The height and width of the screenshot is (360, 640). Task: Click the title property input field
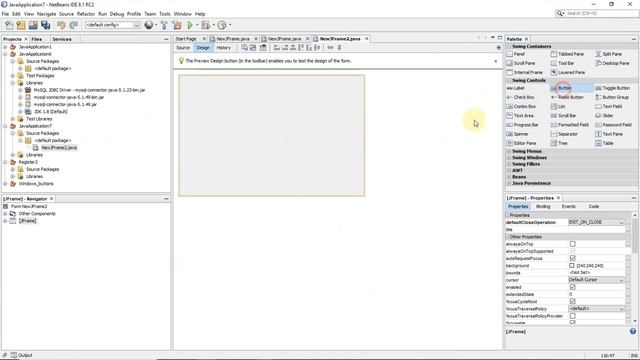click(x=596, y=230)
